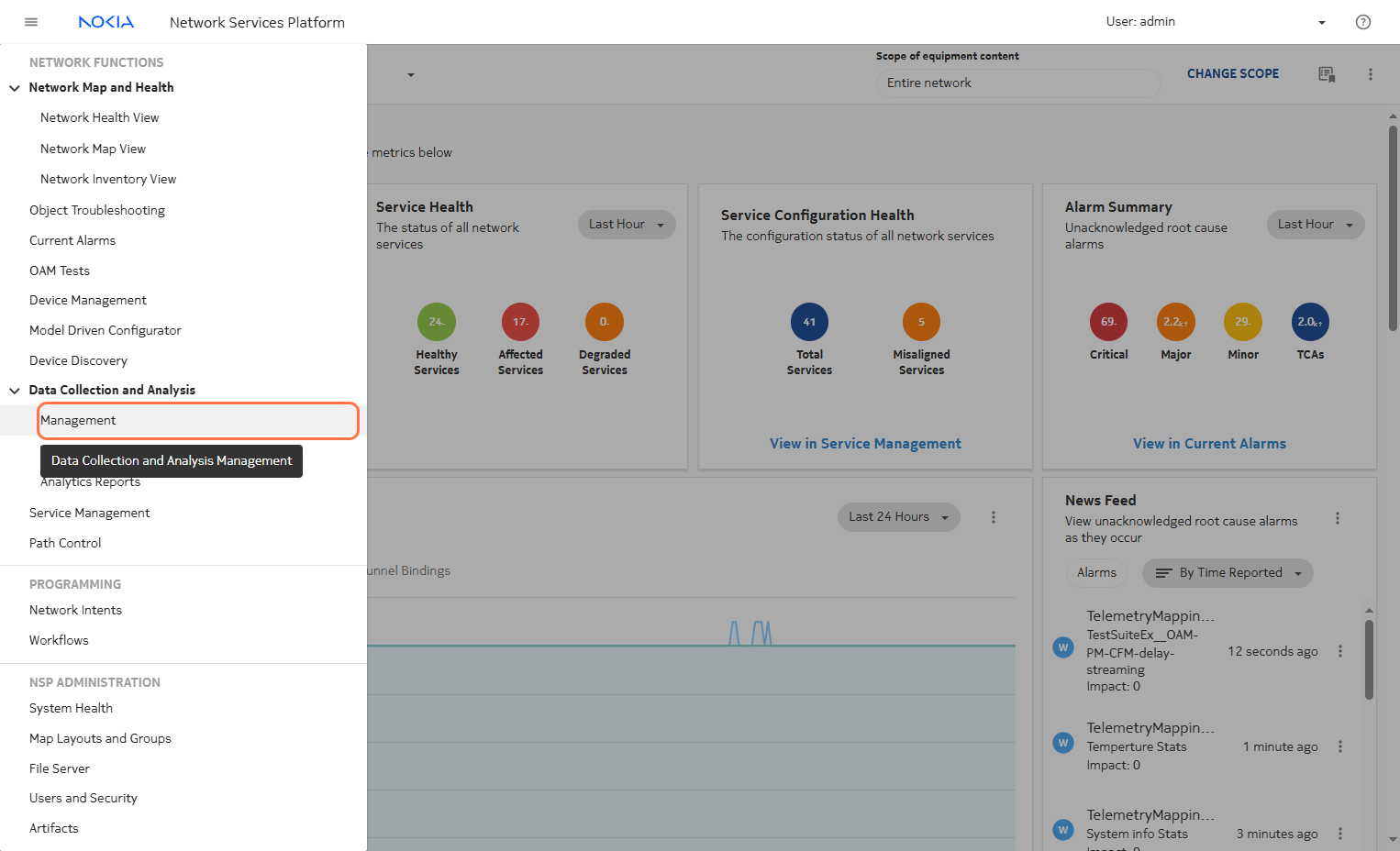Collapse Data Collection and Analysis section
Viewport: 1400px width, 851px height.
pyautogui.click(x=15, y=391)
